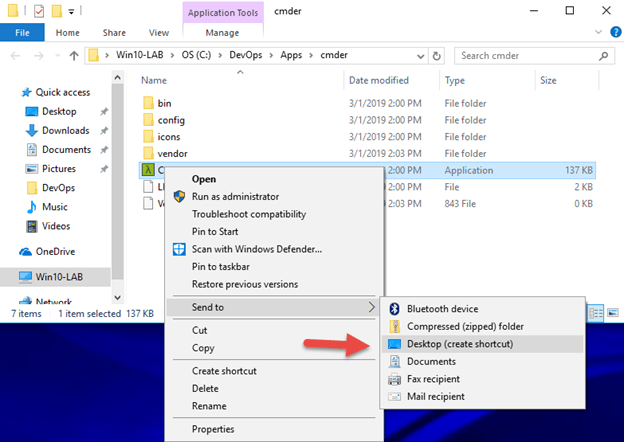This screenshot has height=442, width=624.
Task: Click the Quick access star icon
Action: tap(26, 92)
